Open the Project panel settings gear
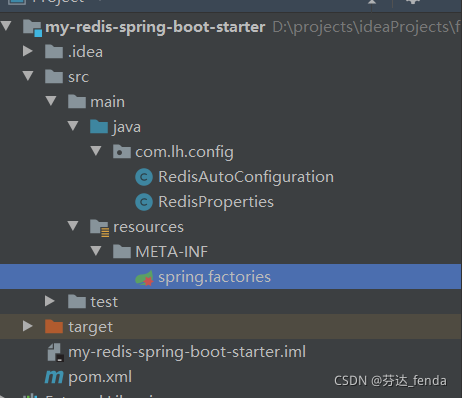This screenshot has width=462, height=398. pyautogui.click(x=413, y=2)
